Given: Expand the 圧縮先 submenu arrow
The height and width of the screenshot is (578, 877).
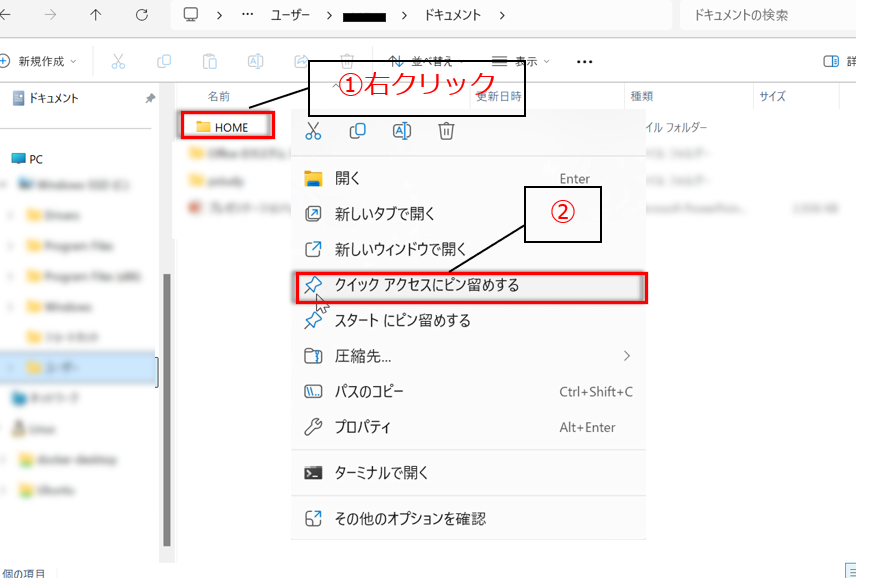Looking at the screenshot, I should 626,356.
